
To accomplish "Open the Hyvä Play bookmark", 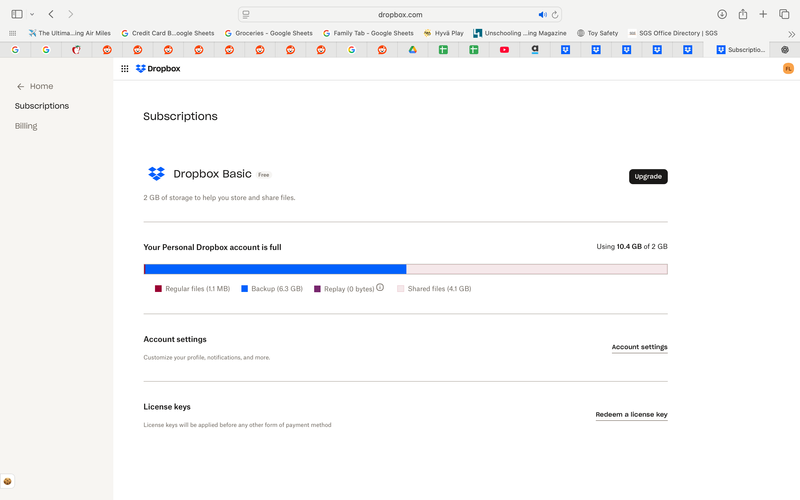I will tap(443, 33).
